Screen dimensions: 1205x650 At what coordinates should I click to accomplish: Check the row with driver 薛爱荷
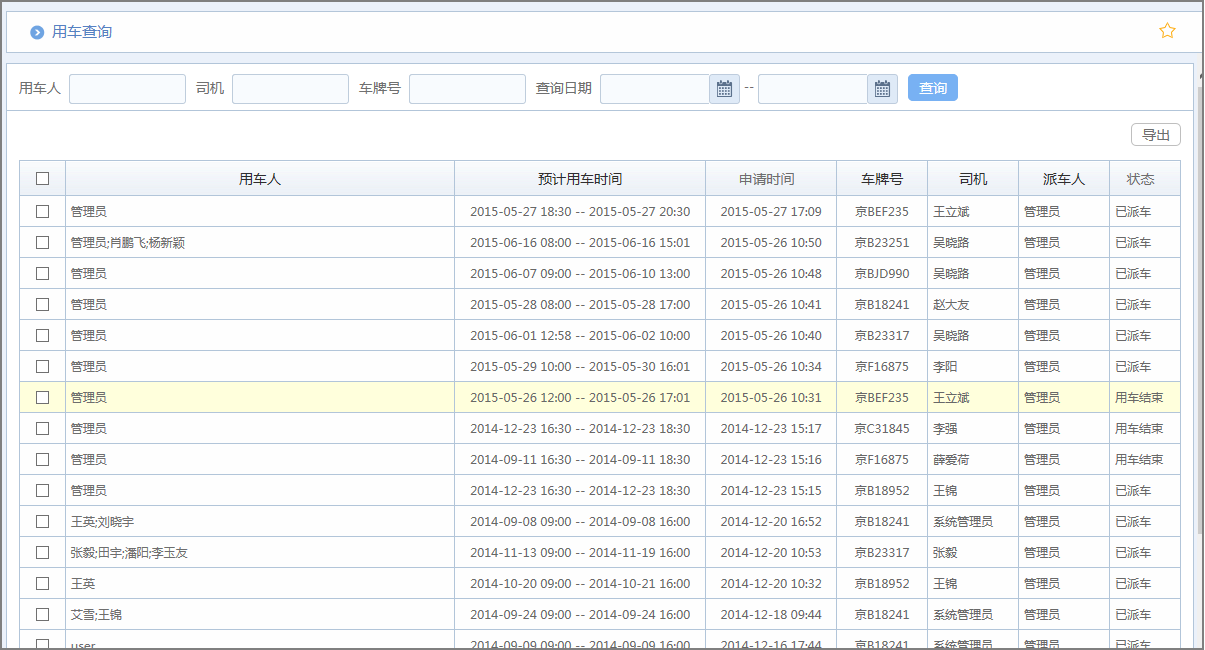click(42, 459)
